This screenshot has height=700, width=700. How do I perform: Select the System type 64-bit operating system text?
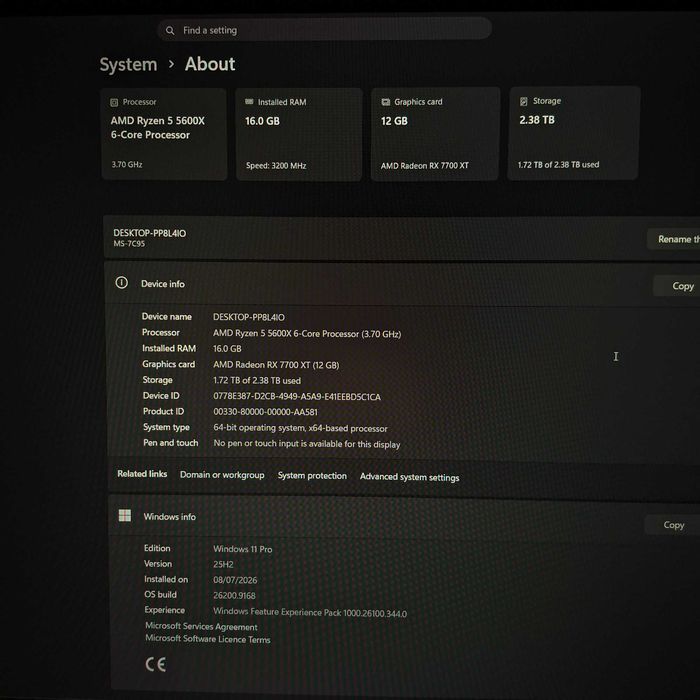(x=300, y=428)
